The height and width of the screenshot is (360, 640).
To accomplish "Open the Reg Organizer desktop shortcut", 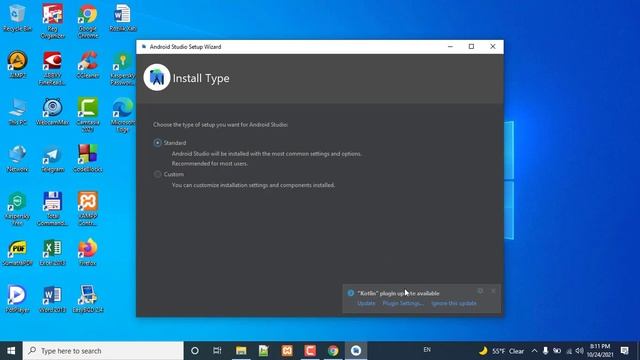I will click(53, 21).
